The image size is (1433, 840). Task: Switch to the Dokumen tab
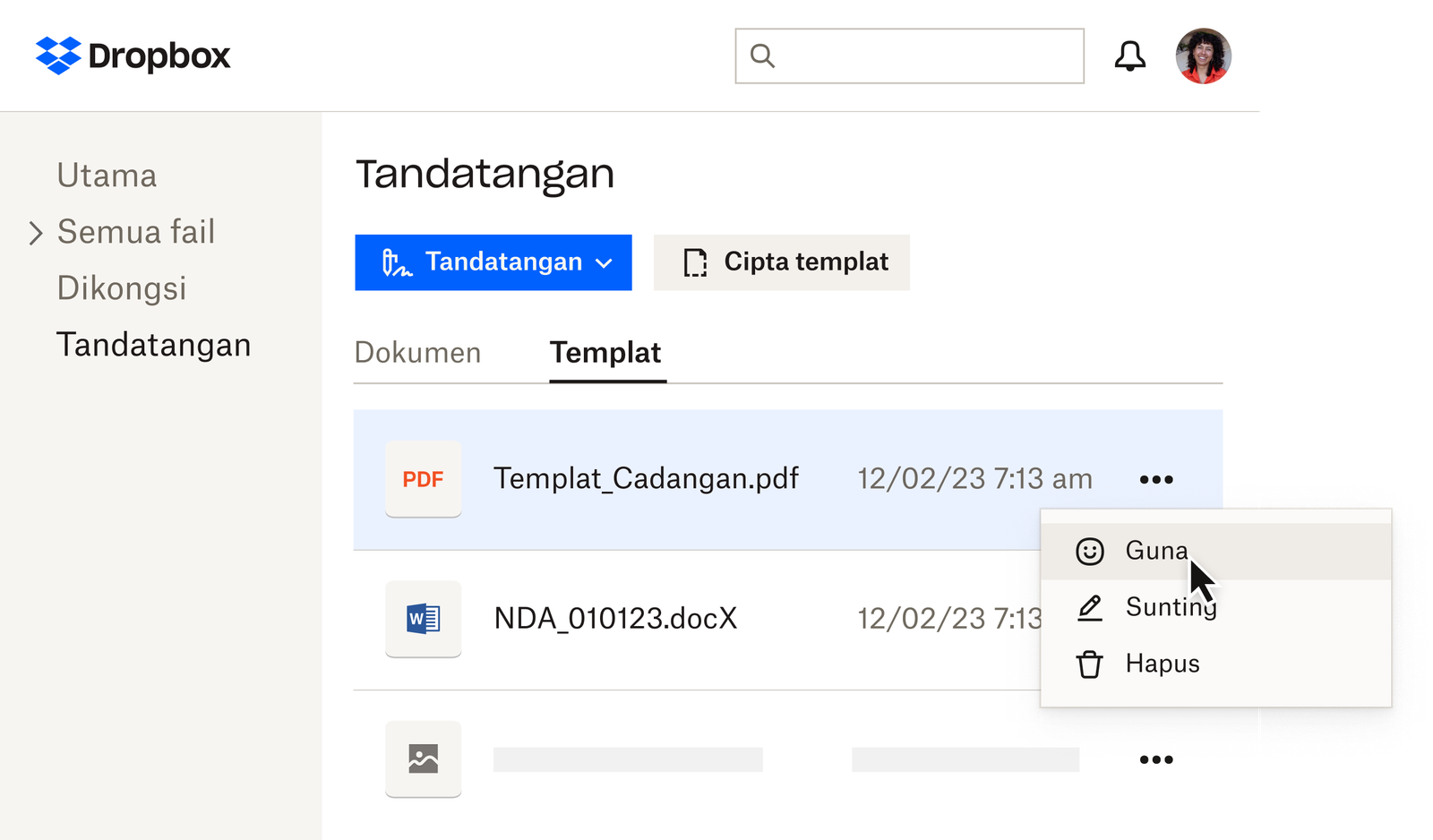pyautogui.click(x=417, y=353)
